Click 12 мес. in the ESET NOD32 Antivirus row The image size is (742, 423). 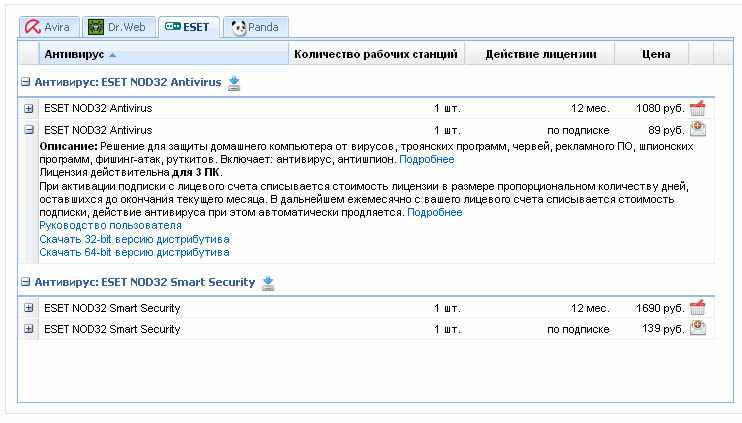590,108
